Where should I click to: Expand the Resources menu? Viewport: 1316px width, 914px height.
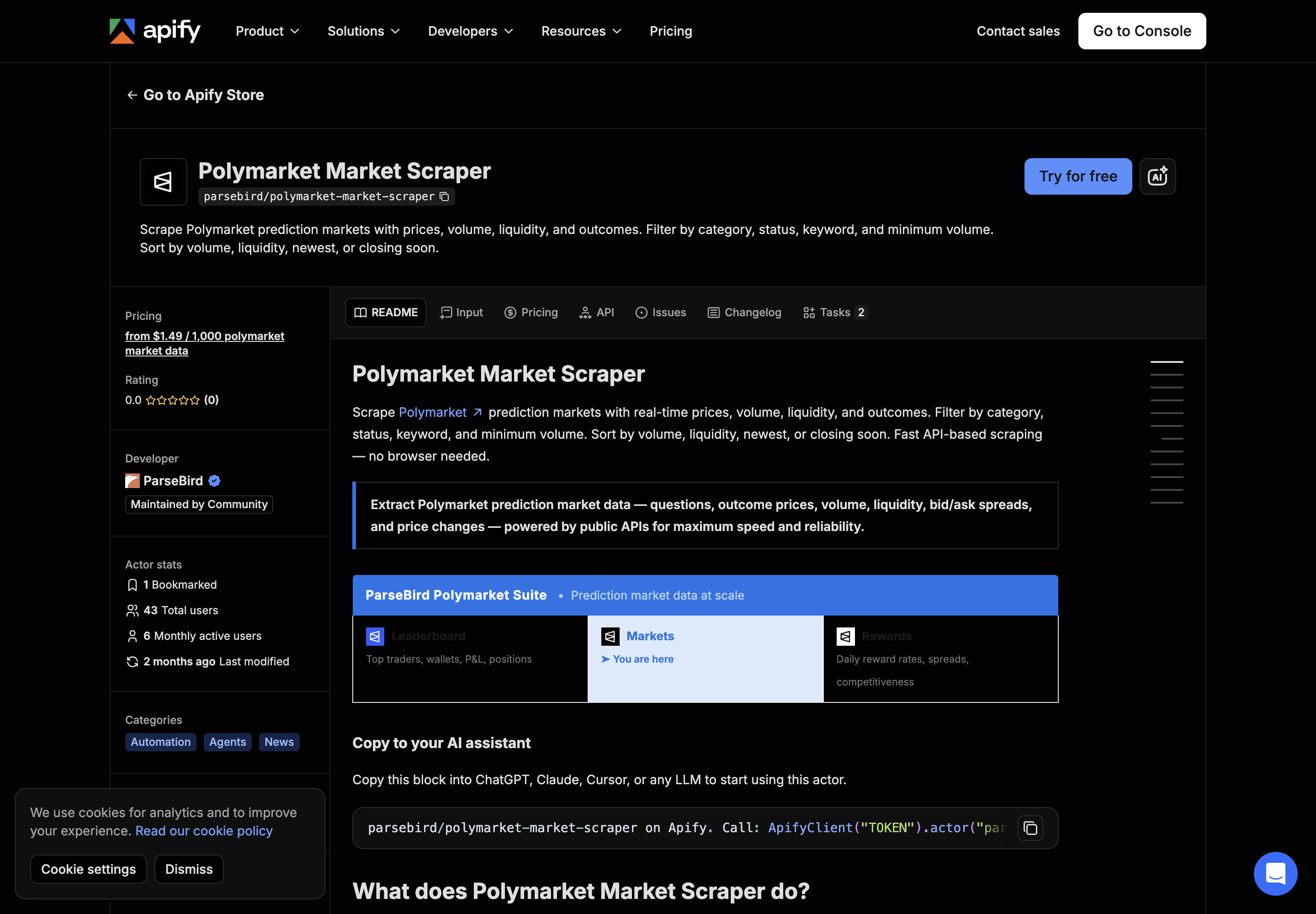click(x=581, y=31)
